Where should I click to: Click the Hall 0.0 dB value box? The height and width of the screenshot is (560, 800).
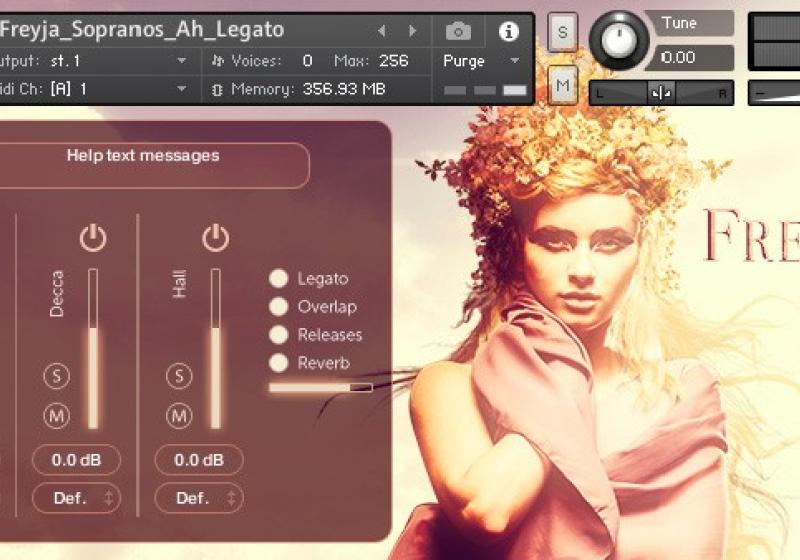point(199,460)
